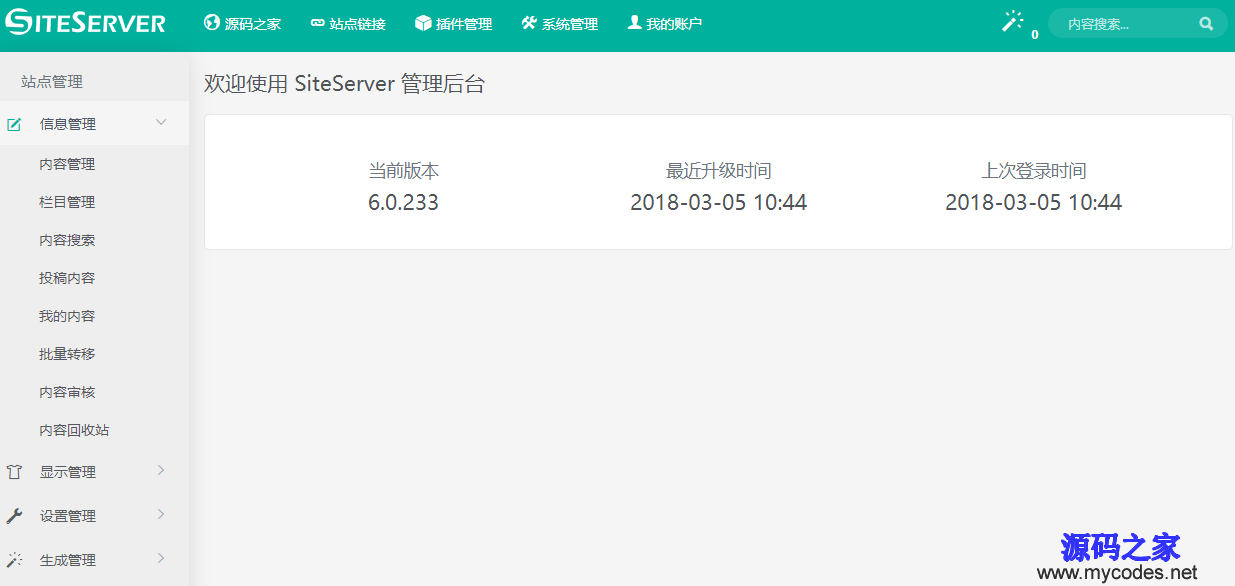Open the 系统管理 top menu
Viewport: 1235px width, 586px height.
click(x=560, y=23)
